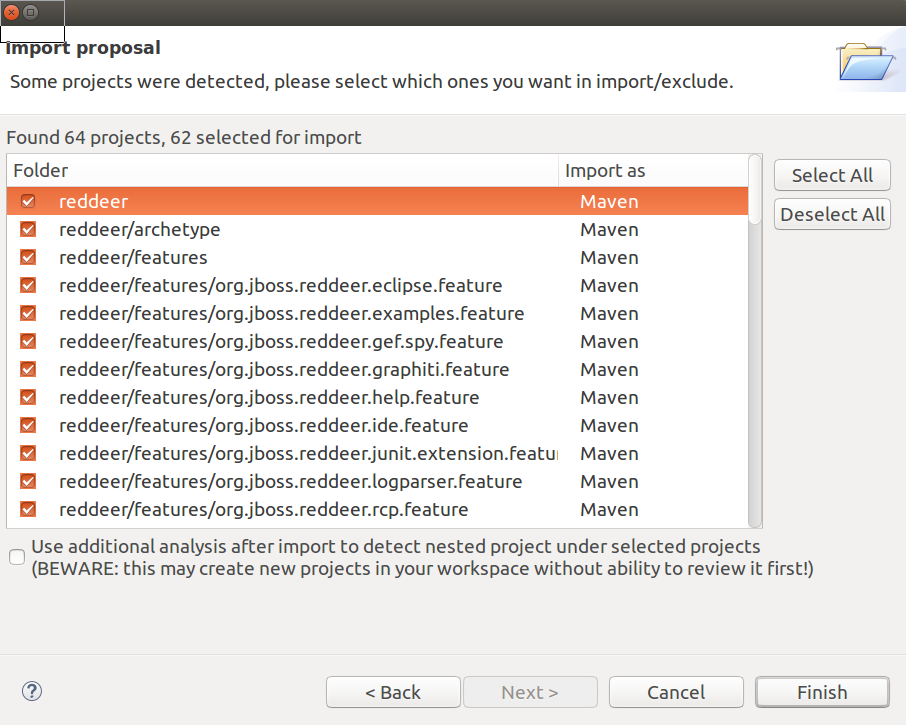
Task: Uncheck org.jboss.reddeer.eclipse.feature checkbox
Action: pyautogui.click(x=28, y=285)
